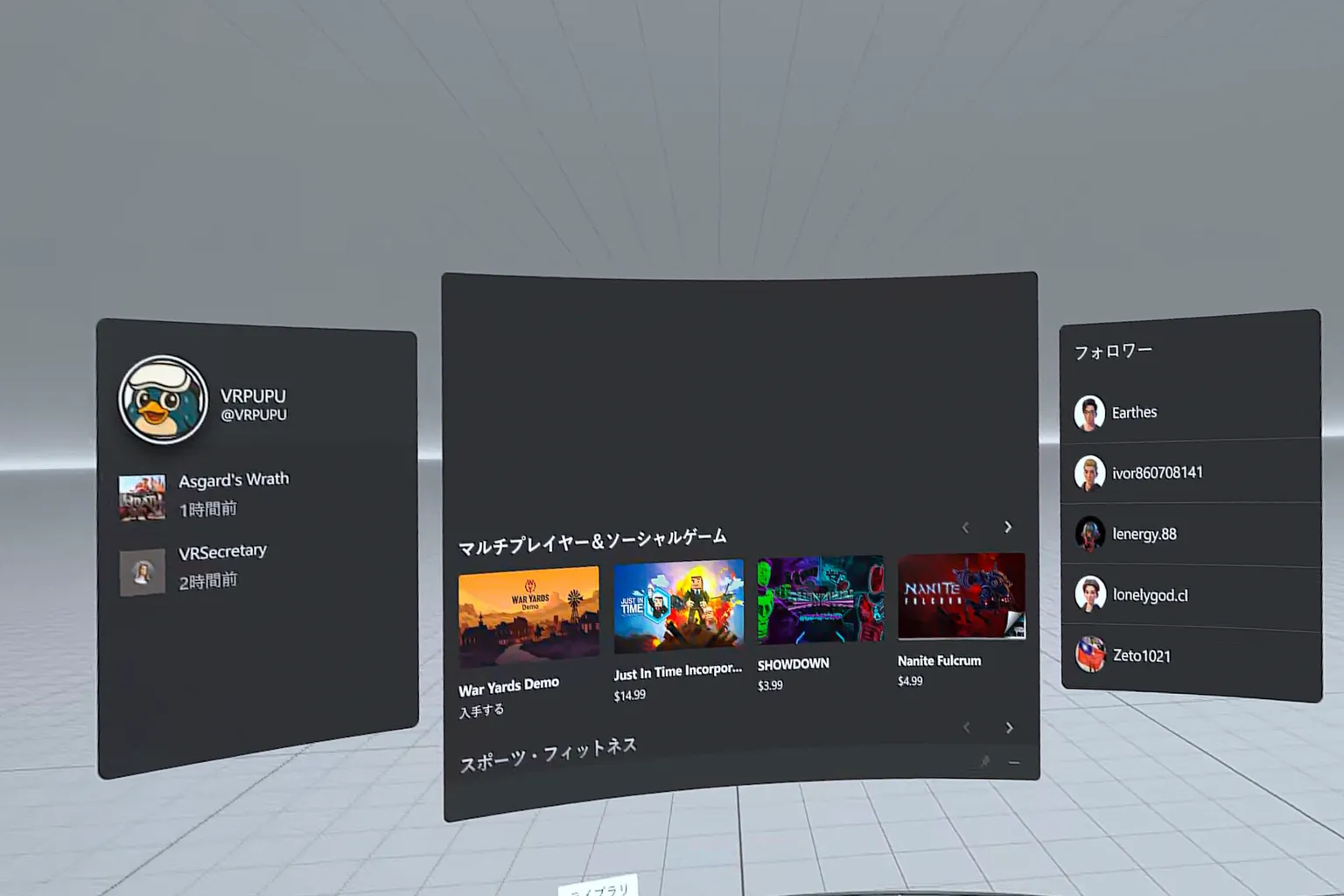Click the Just In Time Incorpor... title
The image size is (1344, 896).
coord(678,671)
